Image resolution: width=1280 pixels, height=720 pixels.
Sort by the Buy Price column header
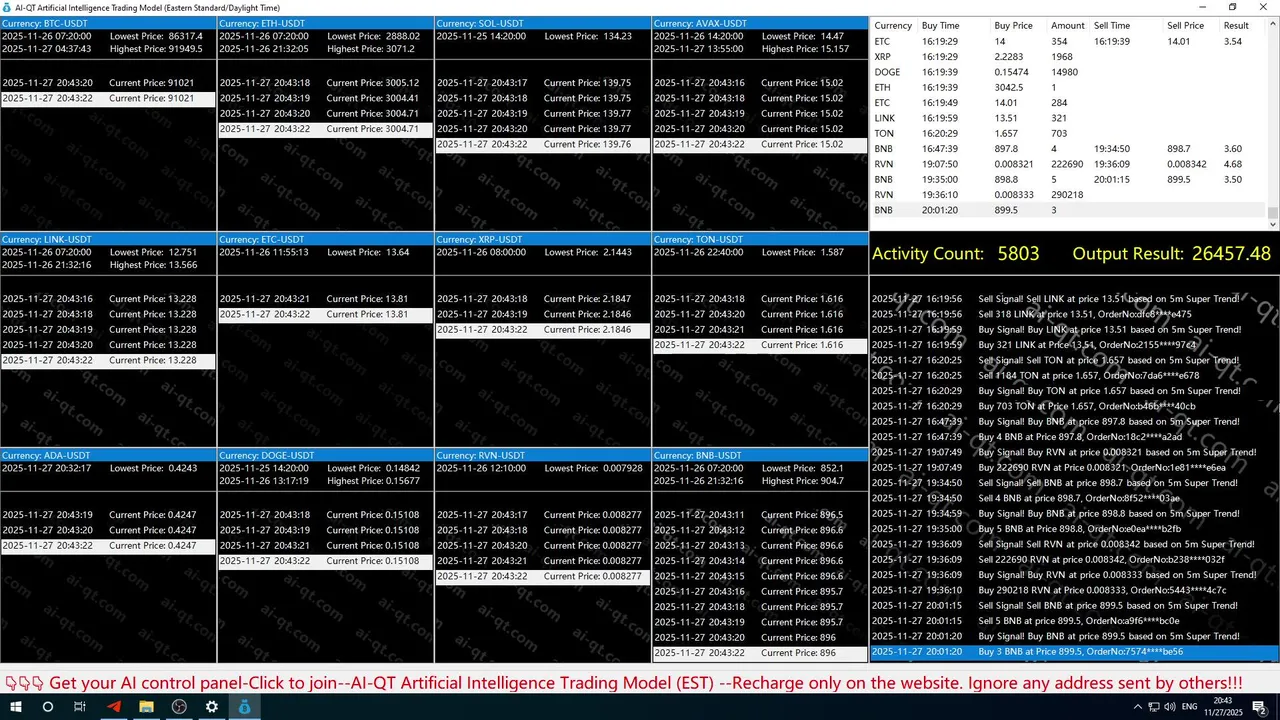[1013, 26]
